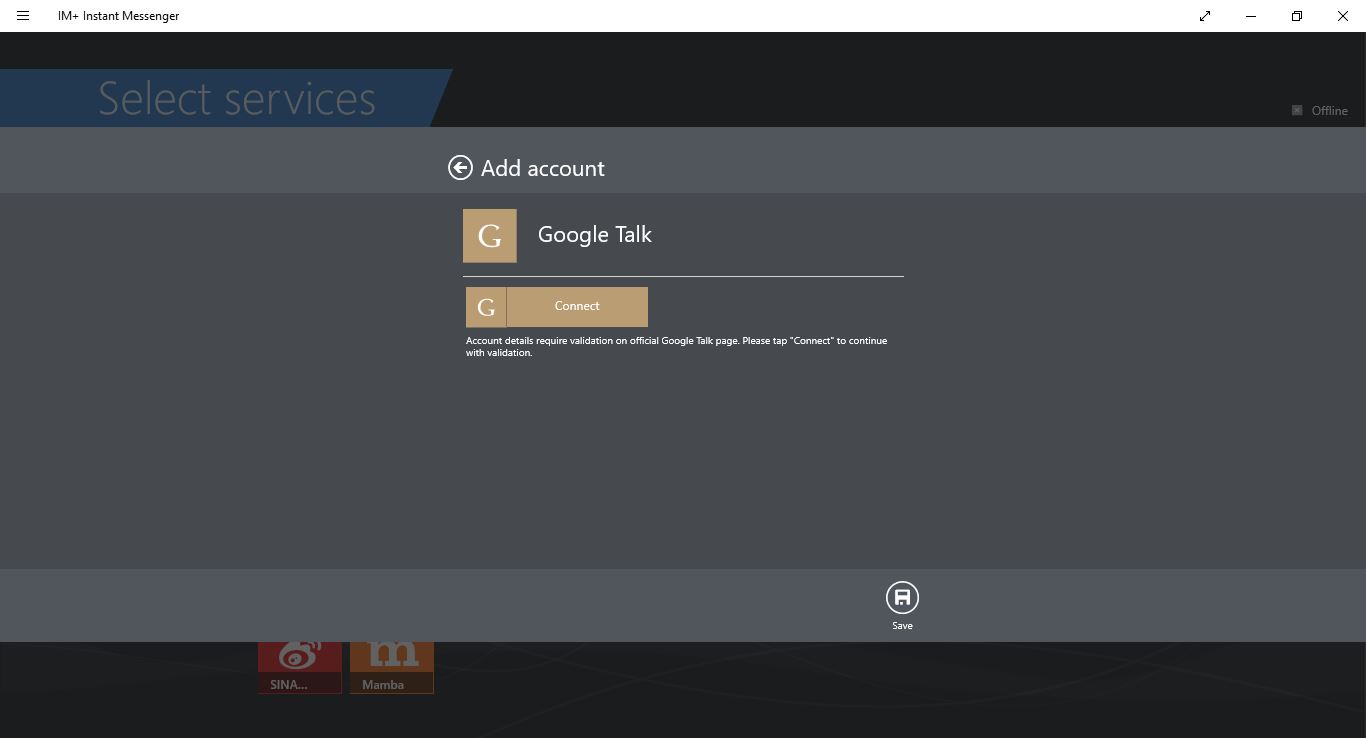The image size is (1366, 738).
Task: Restore down the IM+ window
Action: (1297, 16)
